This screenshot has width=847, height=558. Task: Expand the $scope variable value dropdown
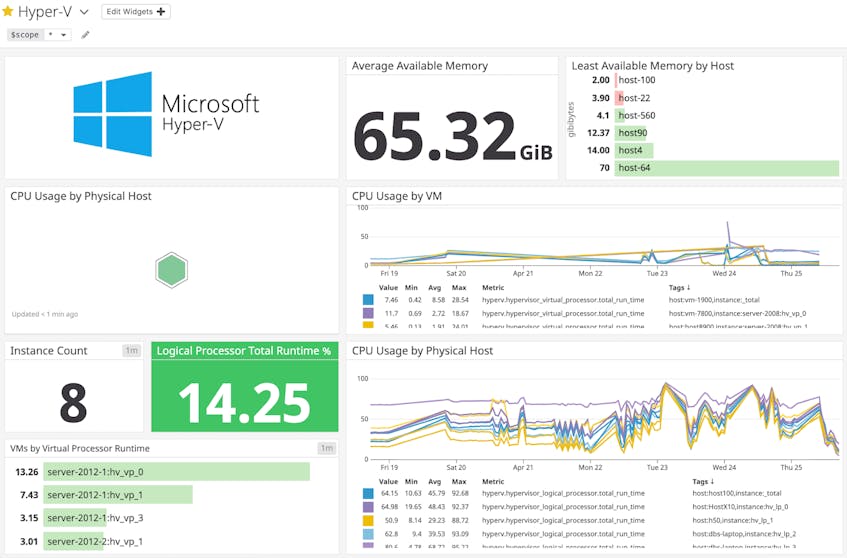[x=57, y=35]
